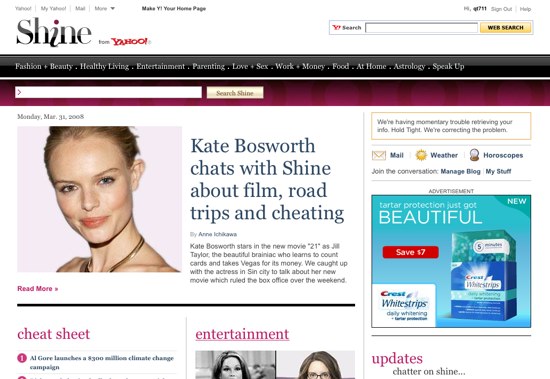
Task: Open the Food section
Action: click(x=341, y=66)
